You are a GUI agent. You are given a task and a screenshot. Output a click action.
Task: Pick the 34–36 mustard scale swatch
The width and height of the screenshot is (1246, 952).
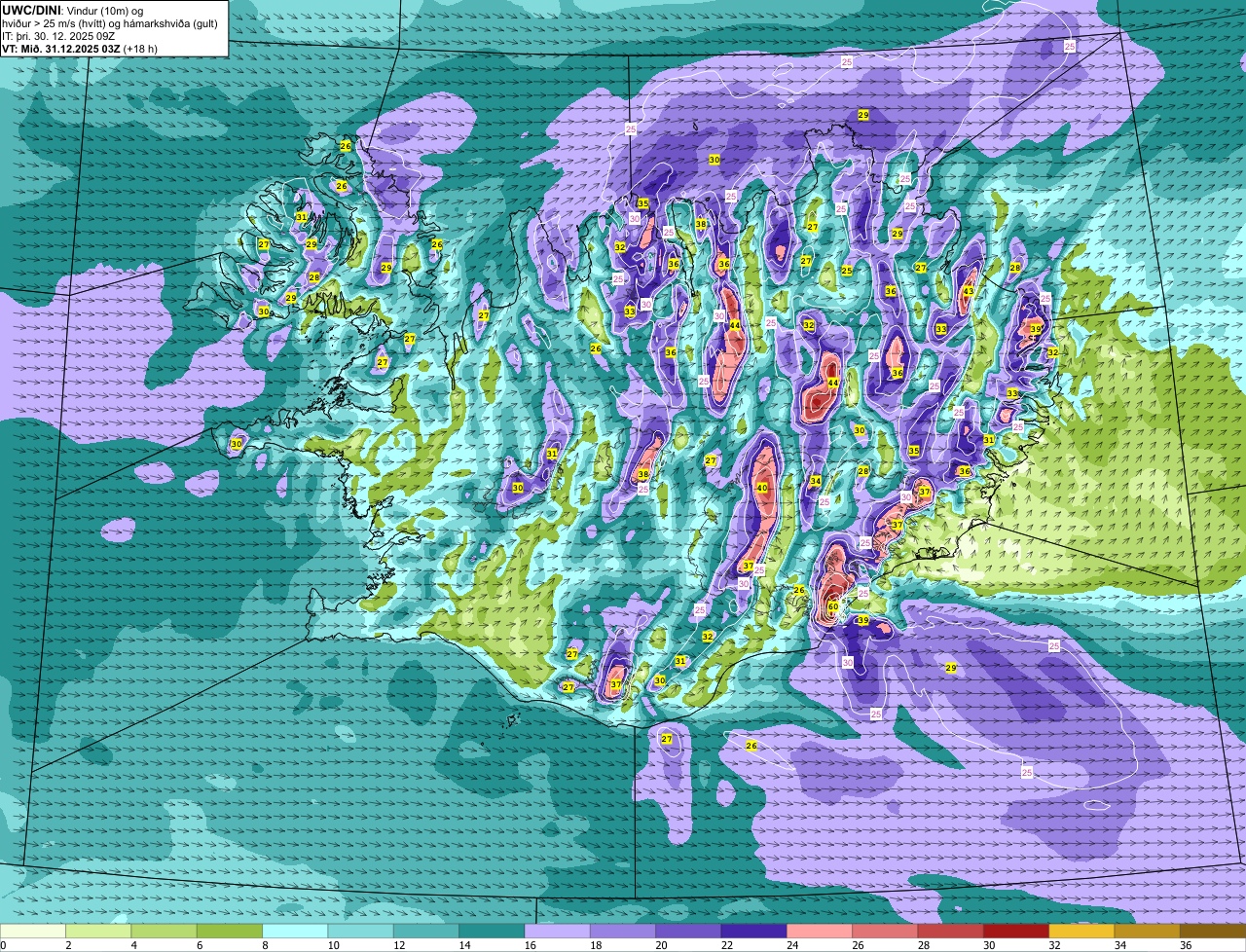[x=1147, y=931]
